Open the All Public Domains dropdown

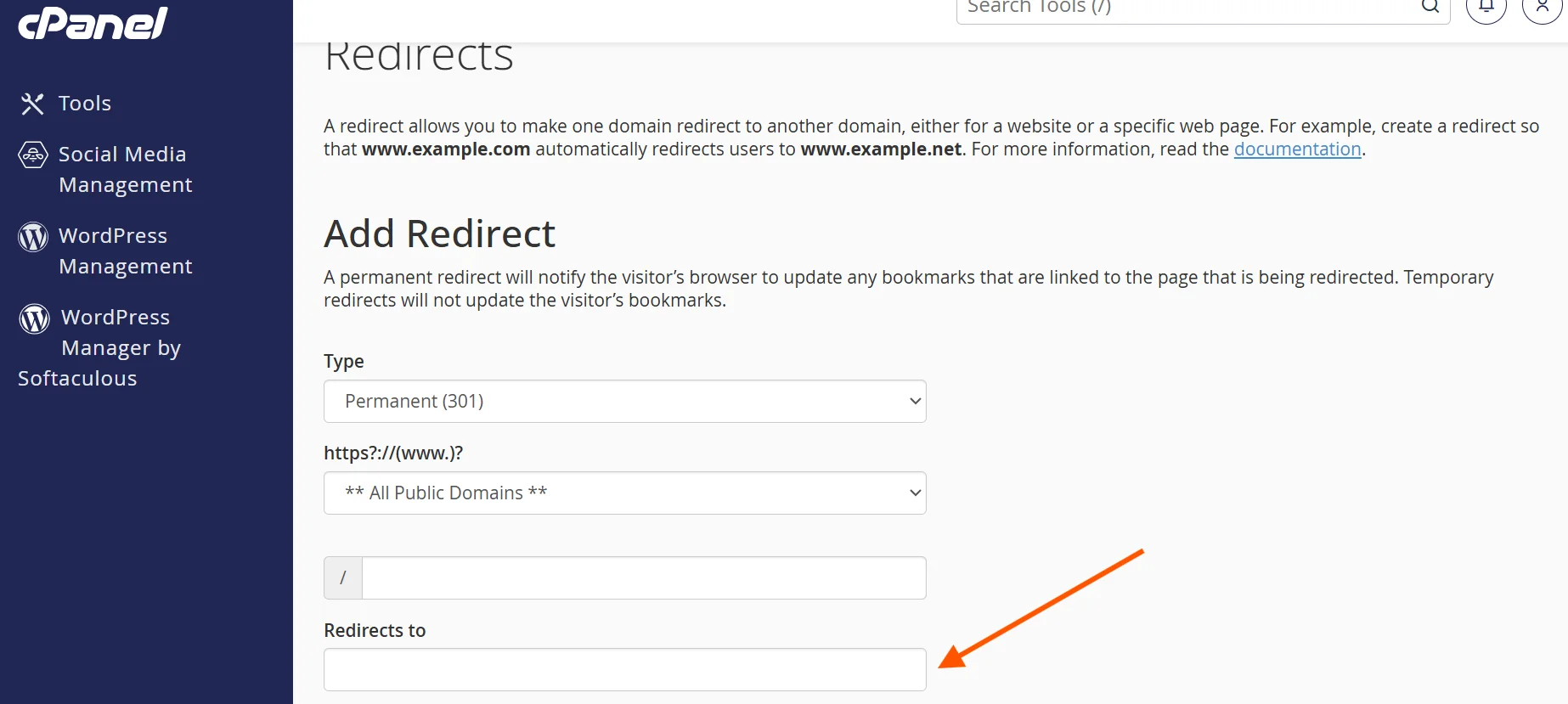[x=624, y=493]
